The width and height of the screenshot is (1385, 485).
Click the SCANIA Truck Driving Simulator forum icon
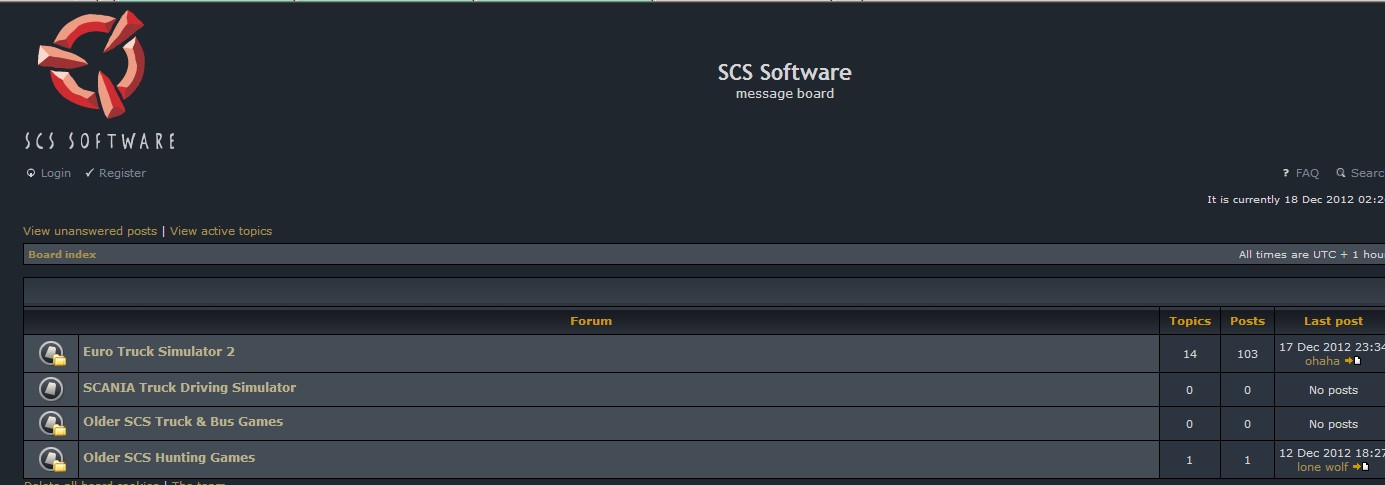51,388
